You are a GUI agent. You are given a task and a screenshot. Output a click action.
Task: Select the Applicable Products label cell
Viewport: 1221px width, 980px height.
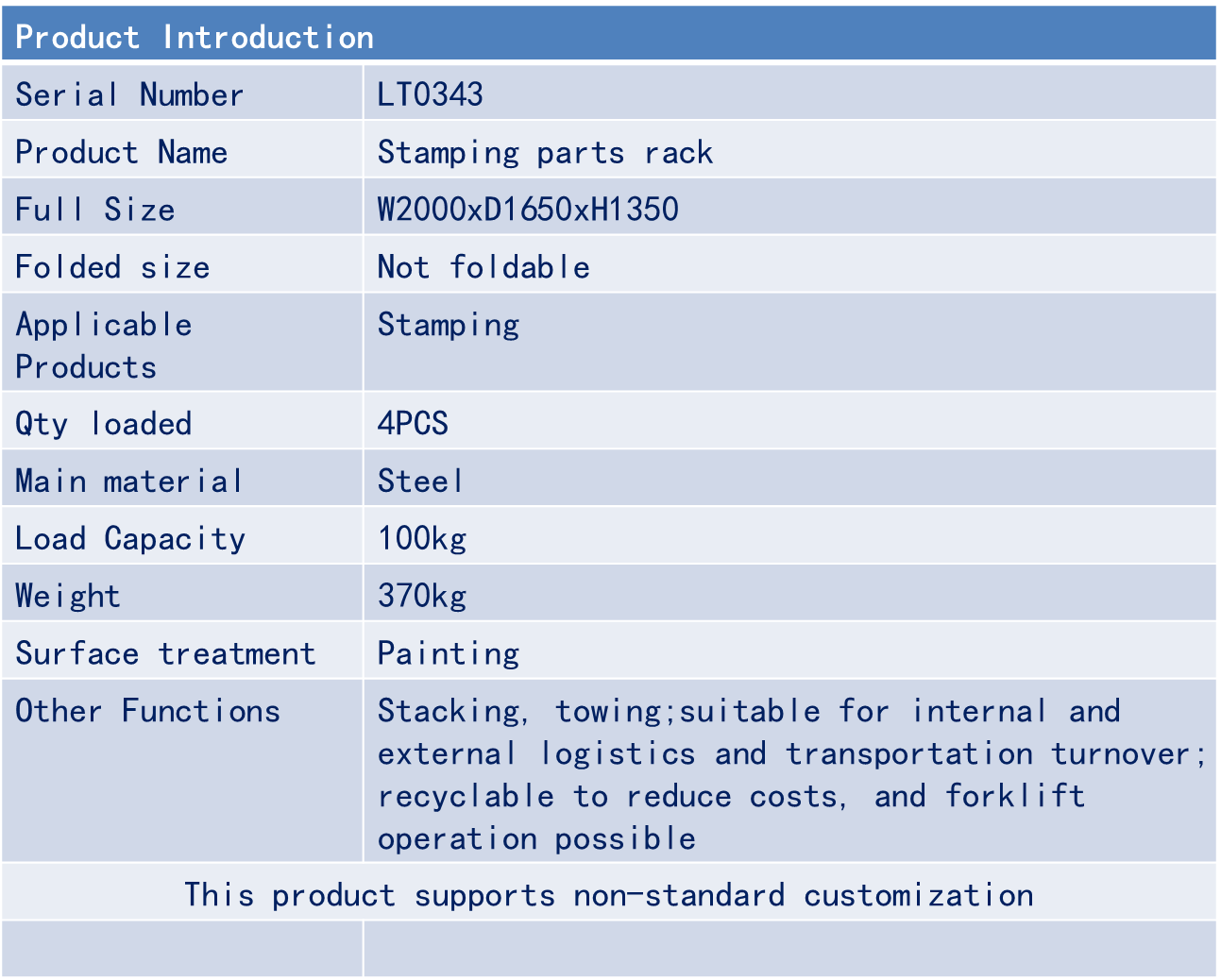tap(104, 346)
